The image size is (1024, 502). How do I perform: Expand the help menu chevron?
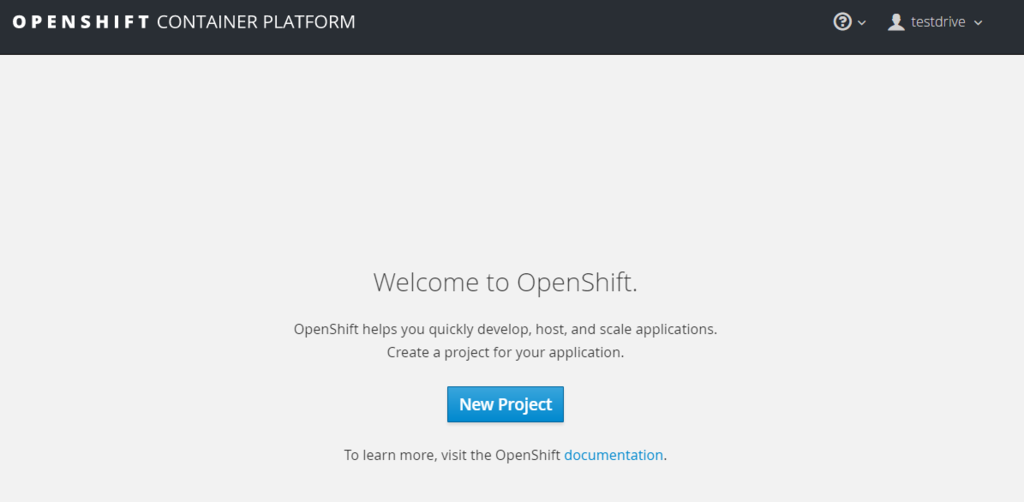(861, 23)
